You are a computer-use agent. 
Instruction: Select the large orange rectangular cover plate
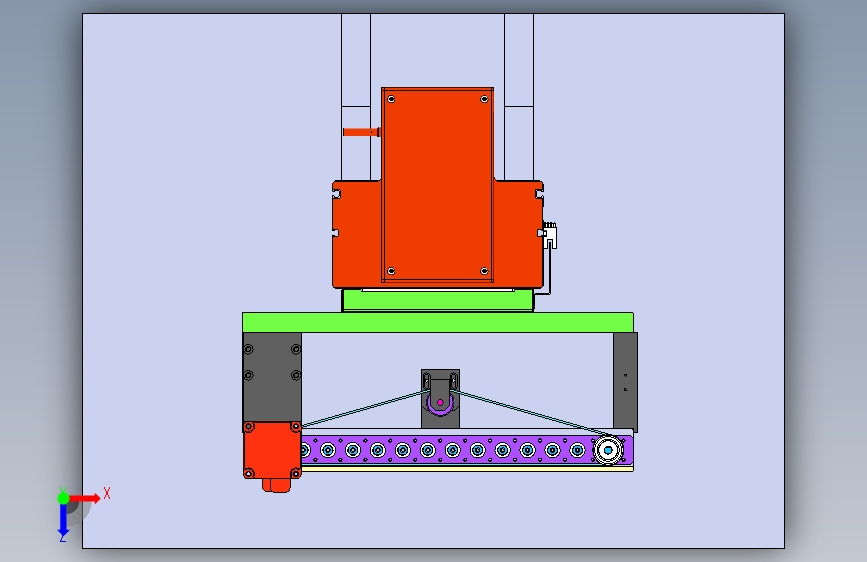[x=437, y=185]
